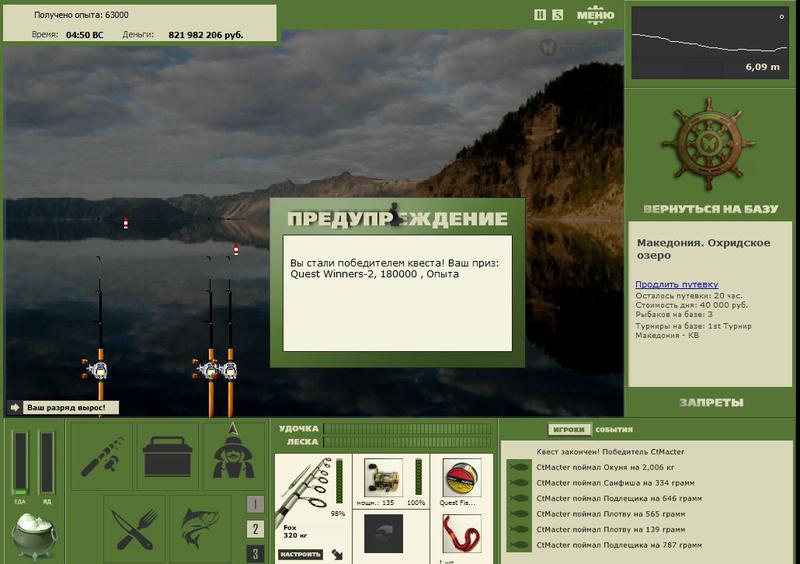Click the game time 04:50 ВС
The height and width of the screenshot is (564, 800).
(x=85, y=35)
